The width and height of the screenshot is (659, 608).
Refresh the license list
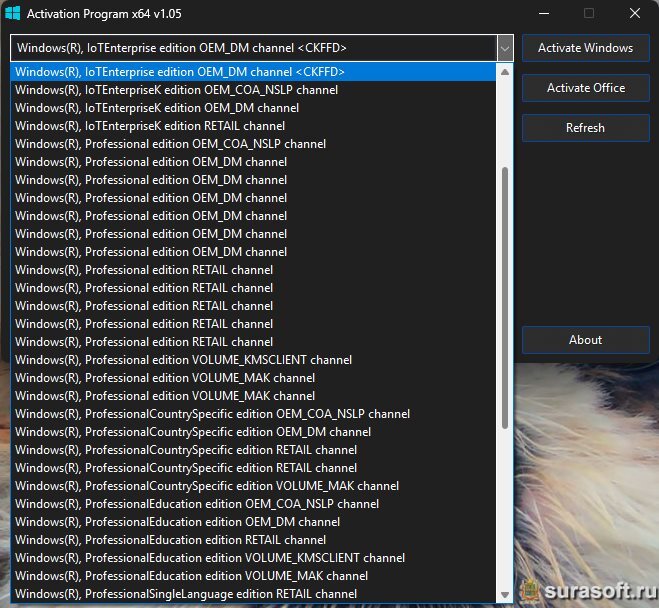tap(585, 128)
